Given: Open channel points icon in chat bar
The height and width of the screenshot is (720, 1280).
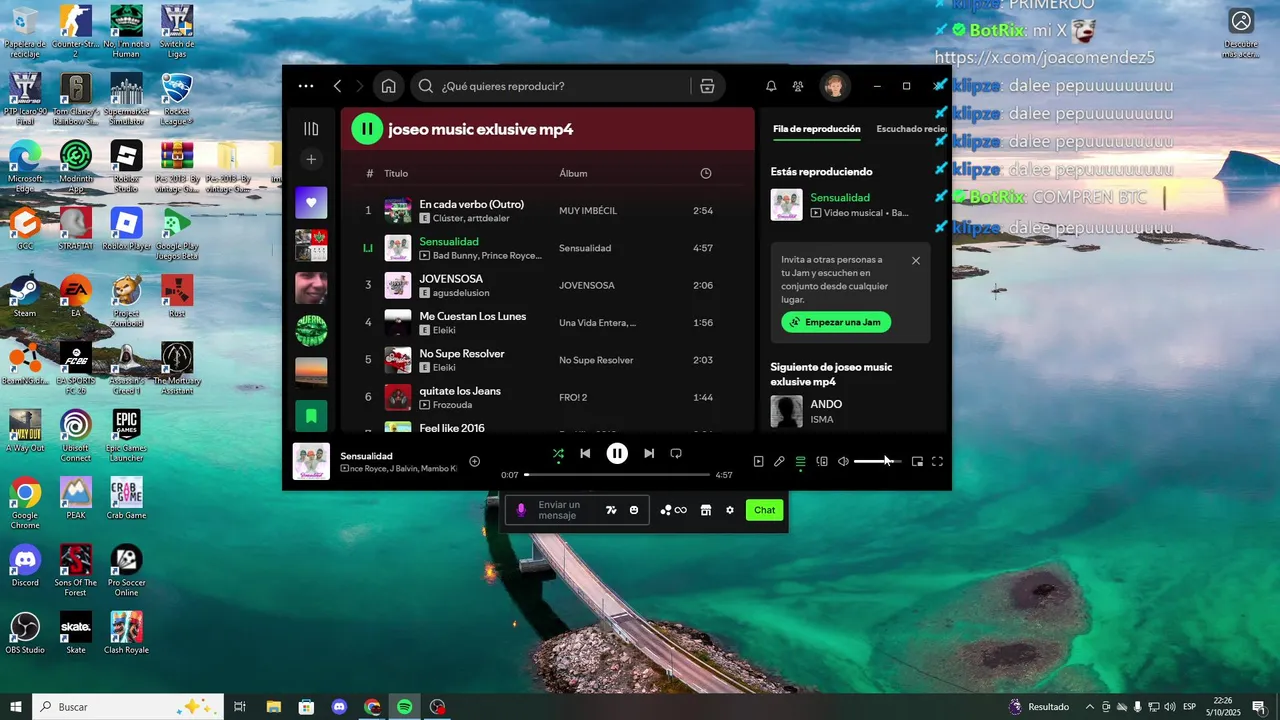Looking at the screenshot, I should coord(673,510).
